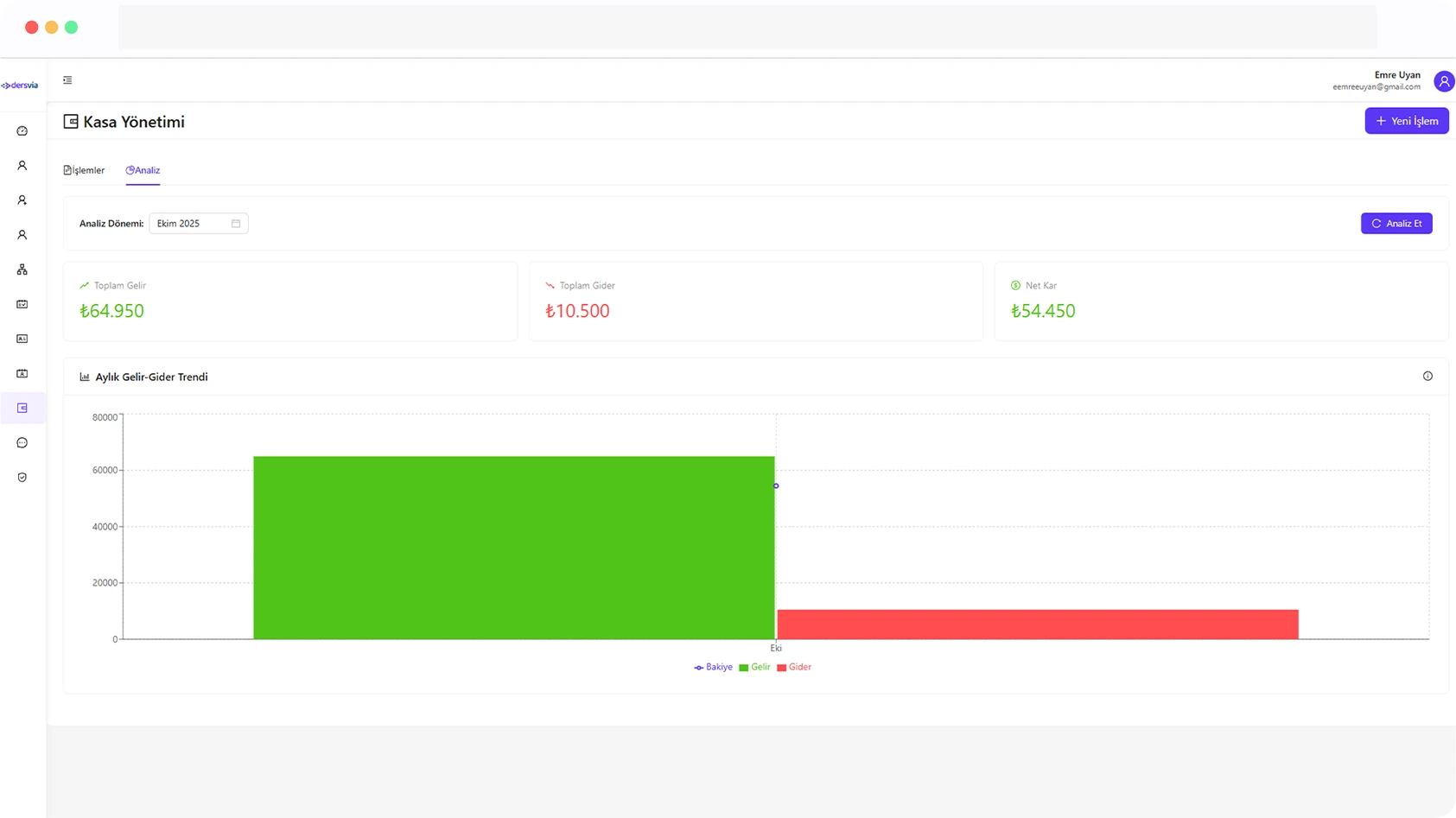
Task: Click the calendar check icon in sidebar
Action: point(22,304)
